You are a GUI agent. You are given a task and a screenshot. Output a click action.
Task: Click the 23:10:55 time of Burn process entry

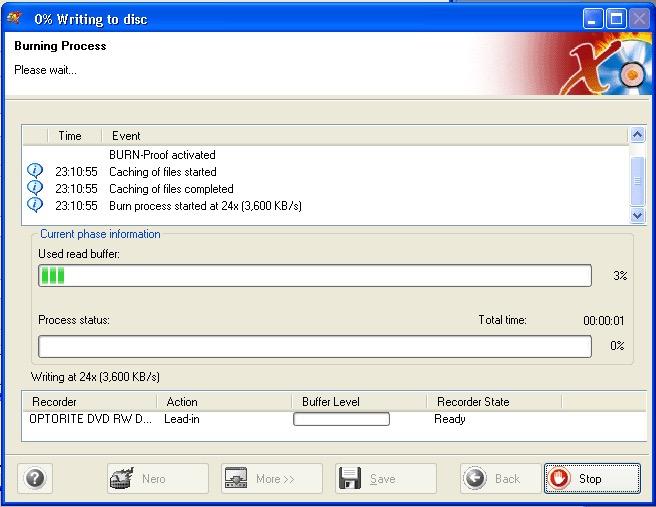[x=76, y=206]
